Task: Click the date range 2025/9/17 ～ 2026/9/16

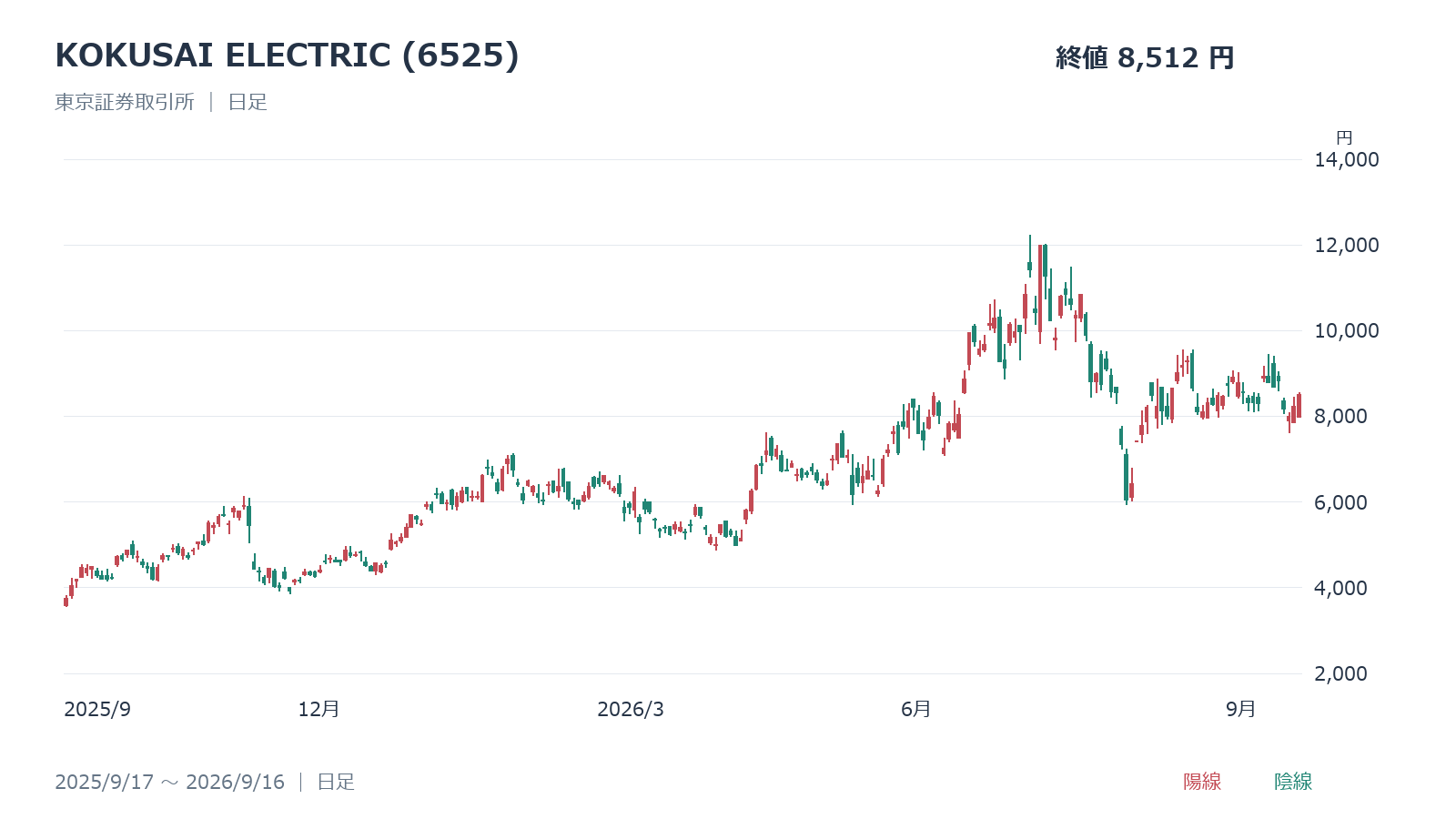Action: point(169,782)
